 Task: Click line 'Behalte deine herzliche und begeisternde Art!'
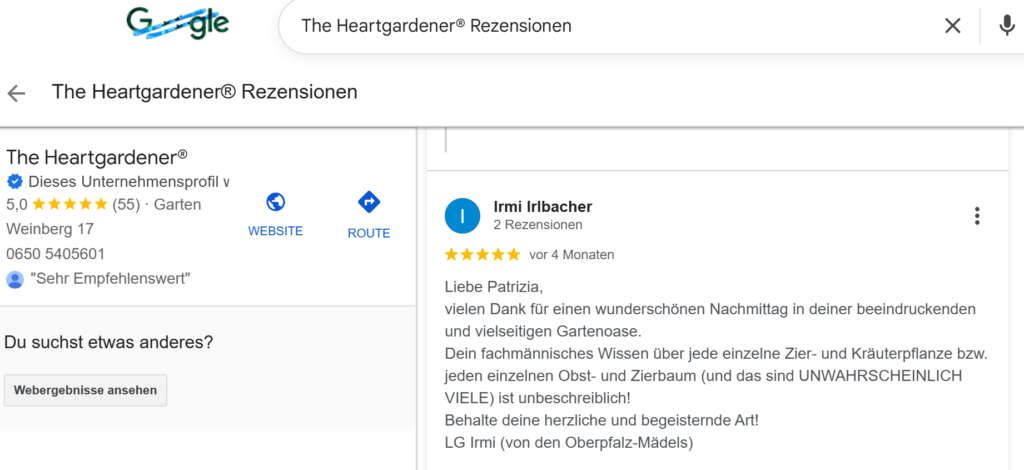click(x=601, y=420)
